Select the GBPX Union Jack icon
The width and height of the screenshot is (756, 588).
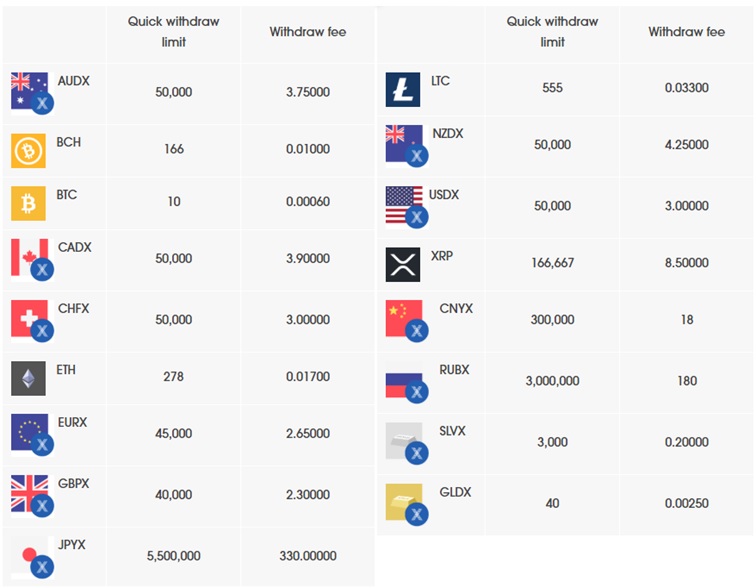(x=32, y=496)
